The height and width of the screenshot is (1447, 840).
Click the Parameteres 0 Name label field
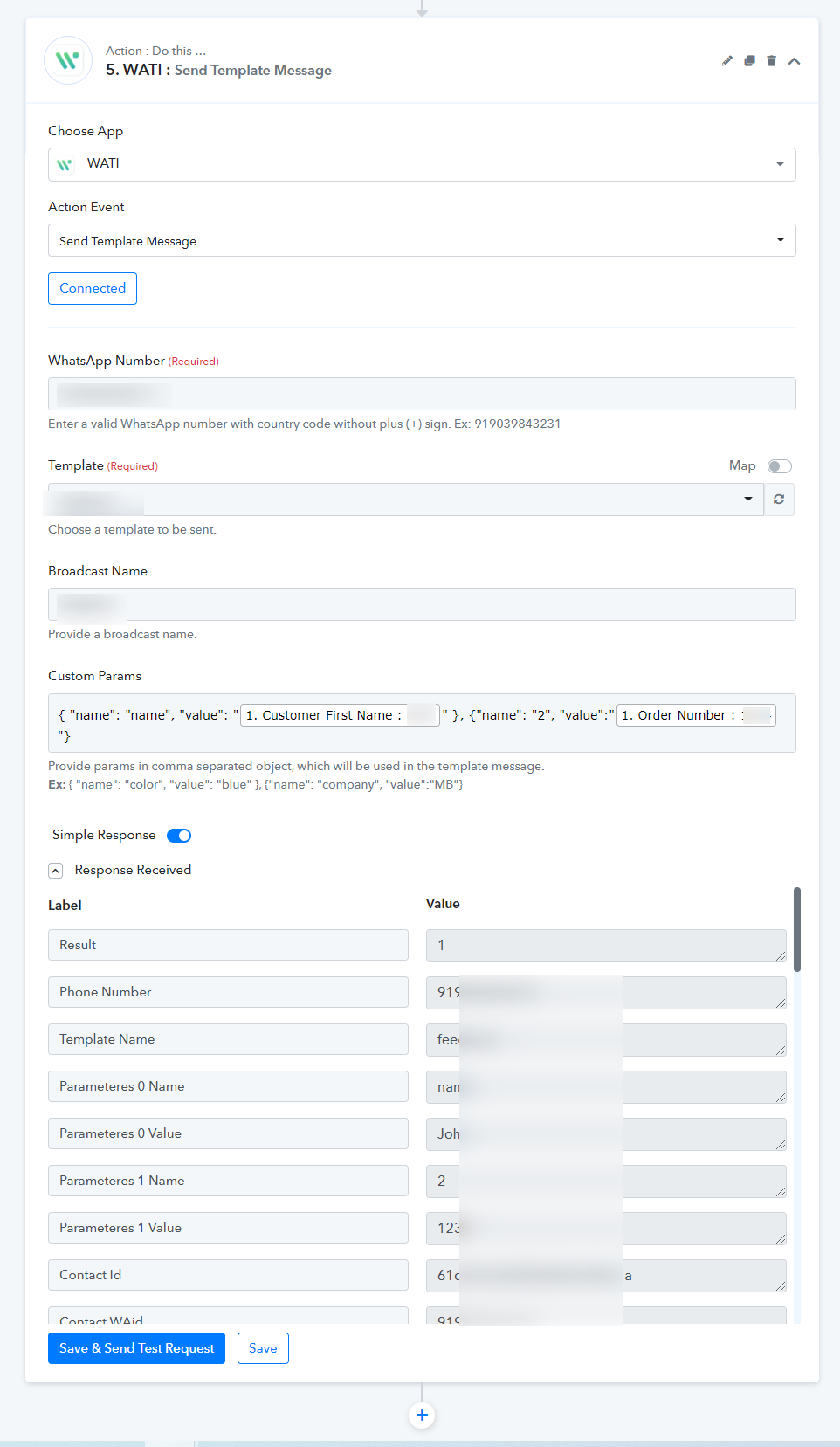(x=228, y=1086)
